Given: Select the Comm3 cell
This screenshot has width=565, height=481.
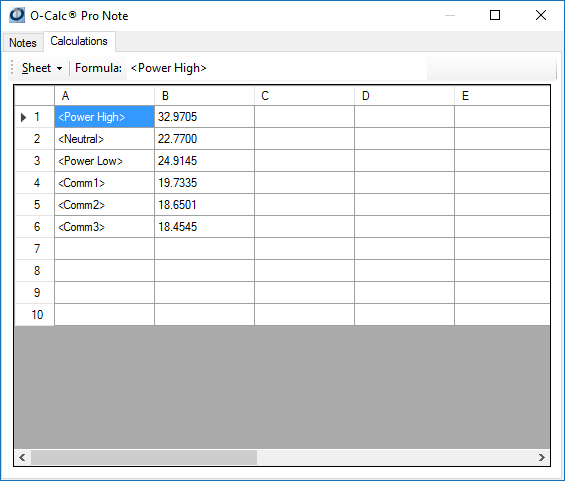Looking at the screenshot, I should [x=104, y=227].
